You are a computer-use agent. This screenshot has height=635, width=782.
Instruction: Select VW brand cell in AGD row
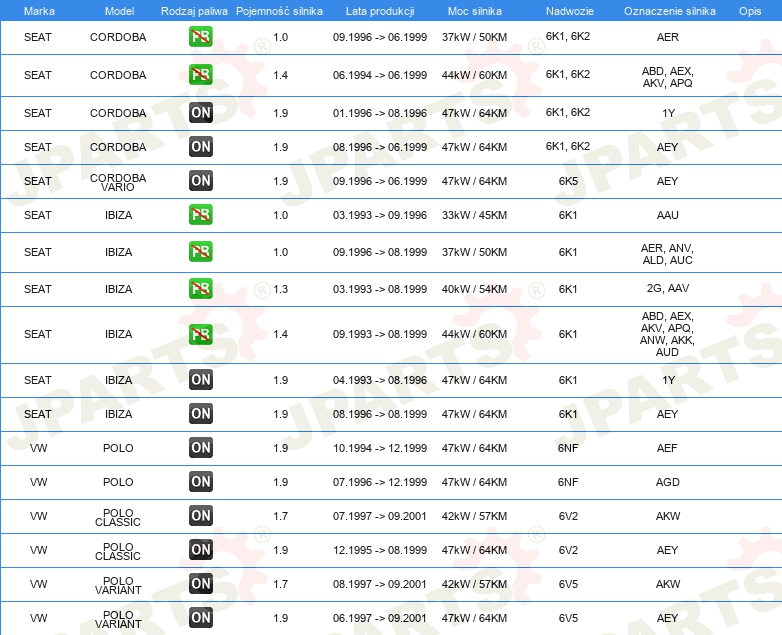pyautogui.click(x=38, y=482)
